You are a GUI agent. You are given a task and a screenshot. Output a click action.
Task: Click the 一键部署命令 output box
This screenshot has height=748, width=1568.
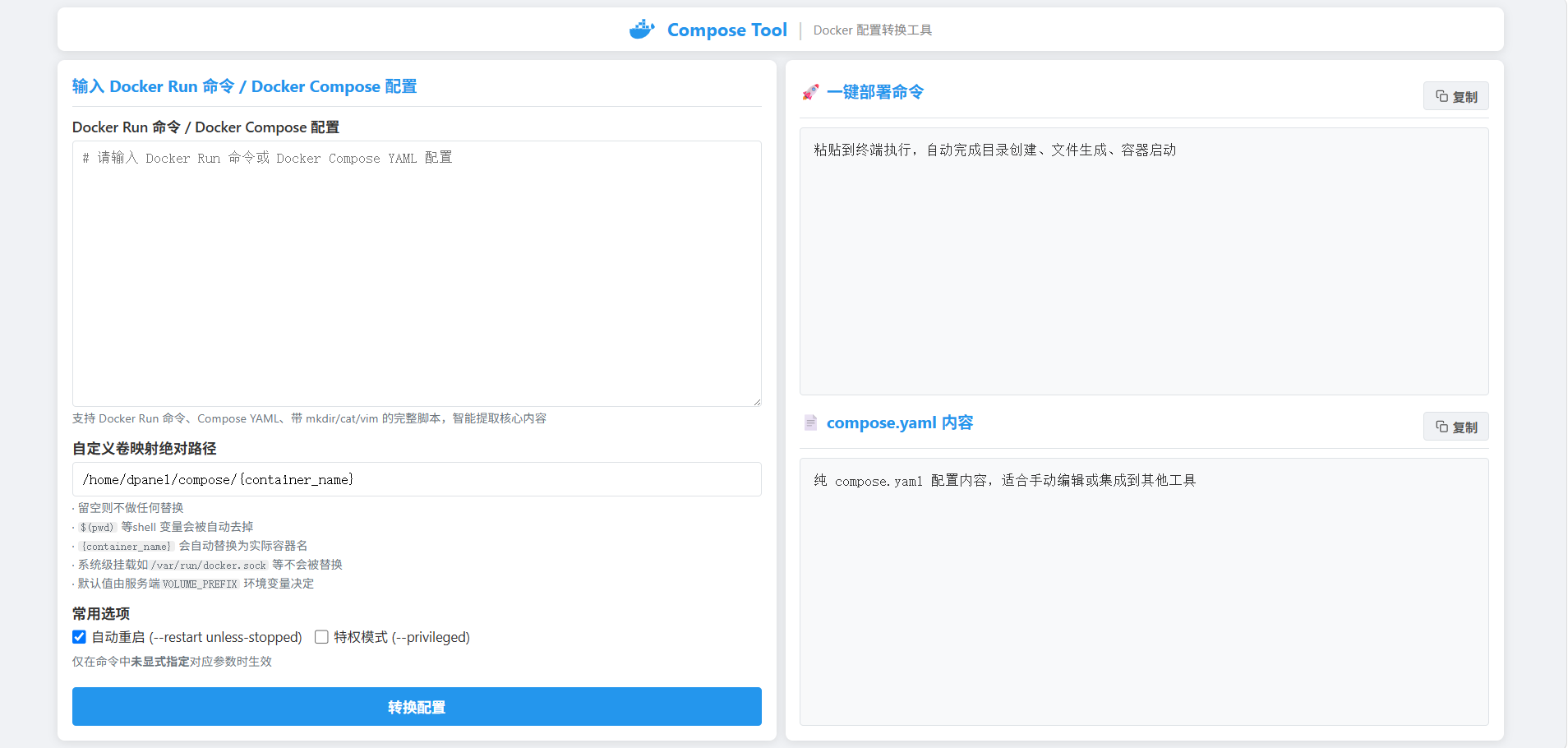(x=1144, y=261)
